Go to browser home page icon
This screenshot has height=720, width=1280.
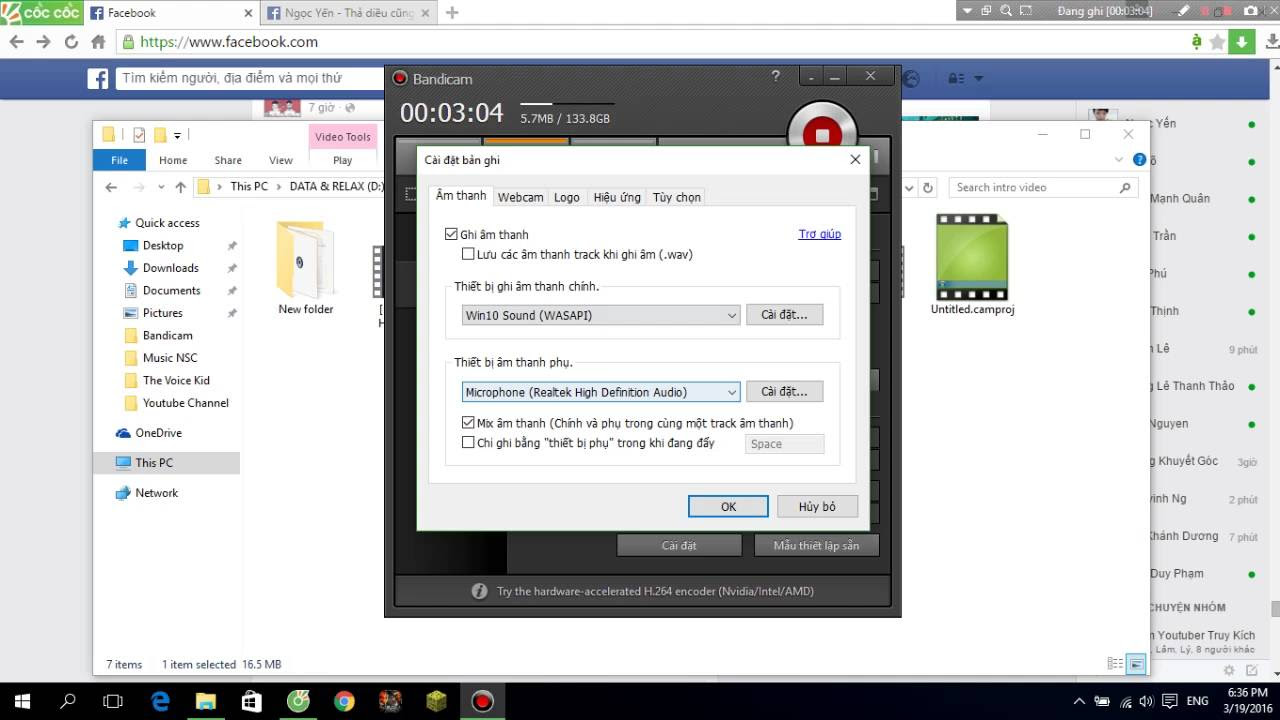[x=98, y=42]
